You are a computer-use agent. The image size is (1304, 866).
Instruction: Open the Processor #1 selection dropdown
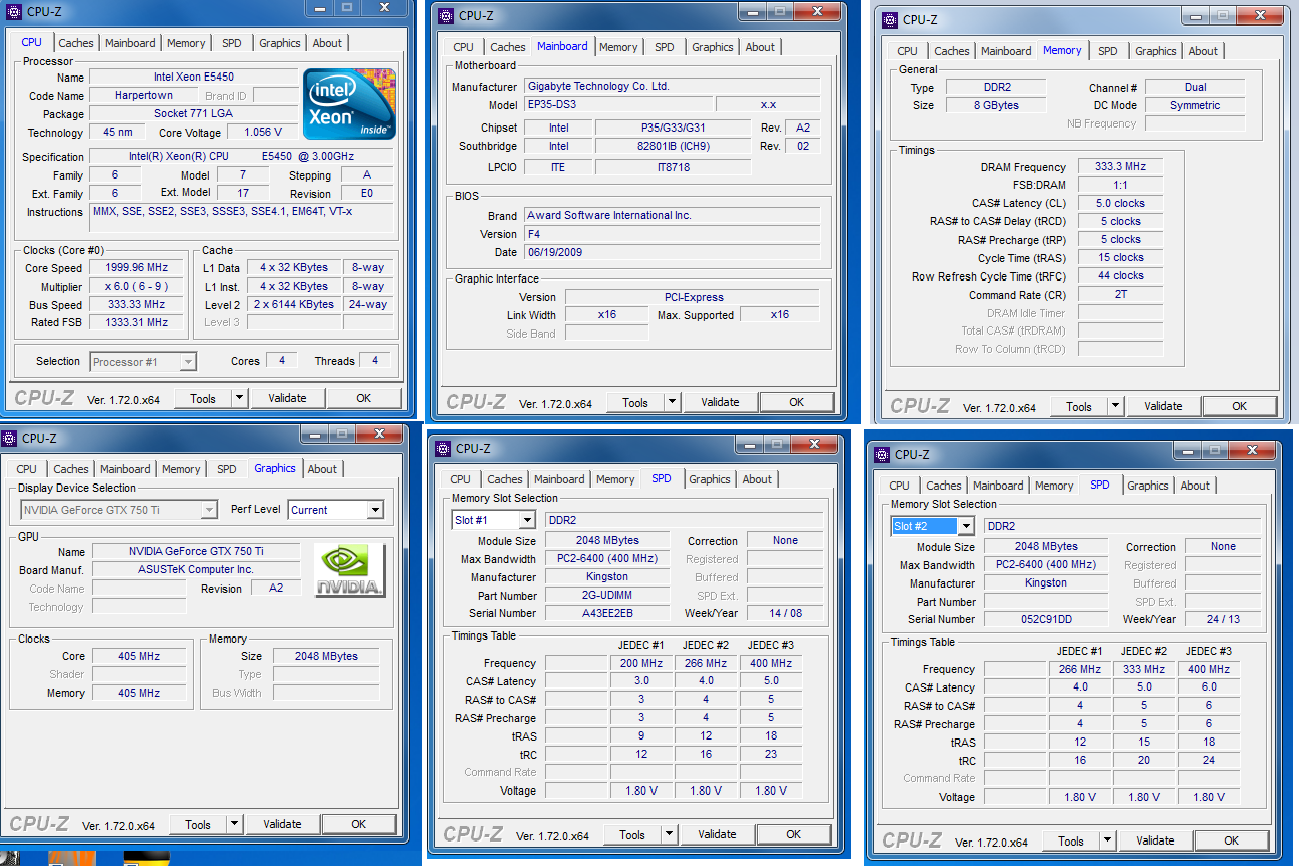point(188,362)
